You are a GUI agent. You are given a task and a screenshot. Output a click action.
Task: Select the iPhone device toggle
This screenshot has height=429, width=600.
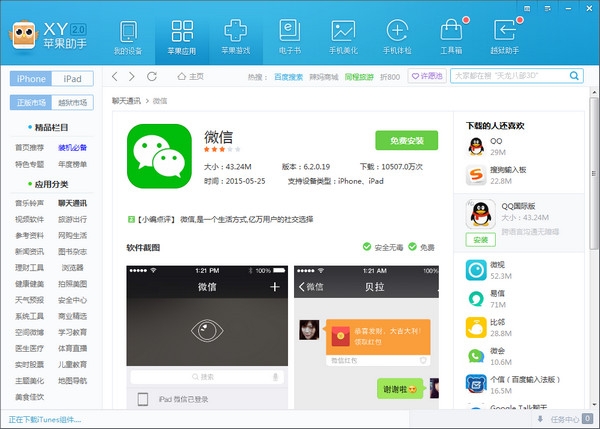click(x=30, y=78)
